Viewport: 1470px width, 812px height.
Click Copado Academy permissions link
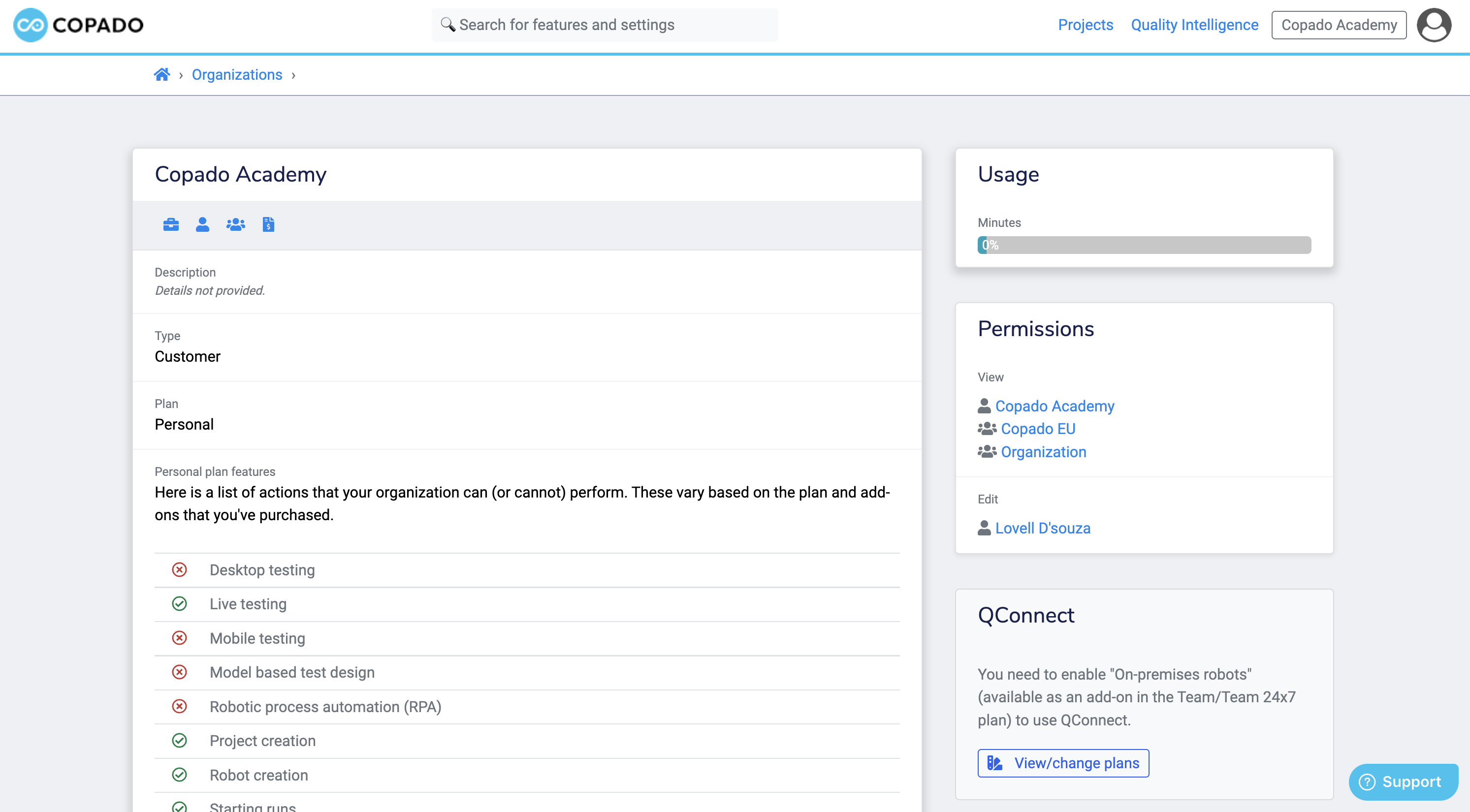[x=1053, y=405]
